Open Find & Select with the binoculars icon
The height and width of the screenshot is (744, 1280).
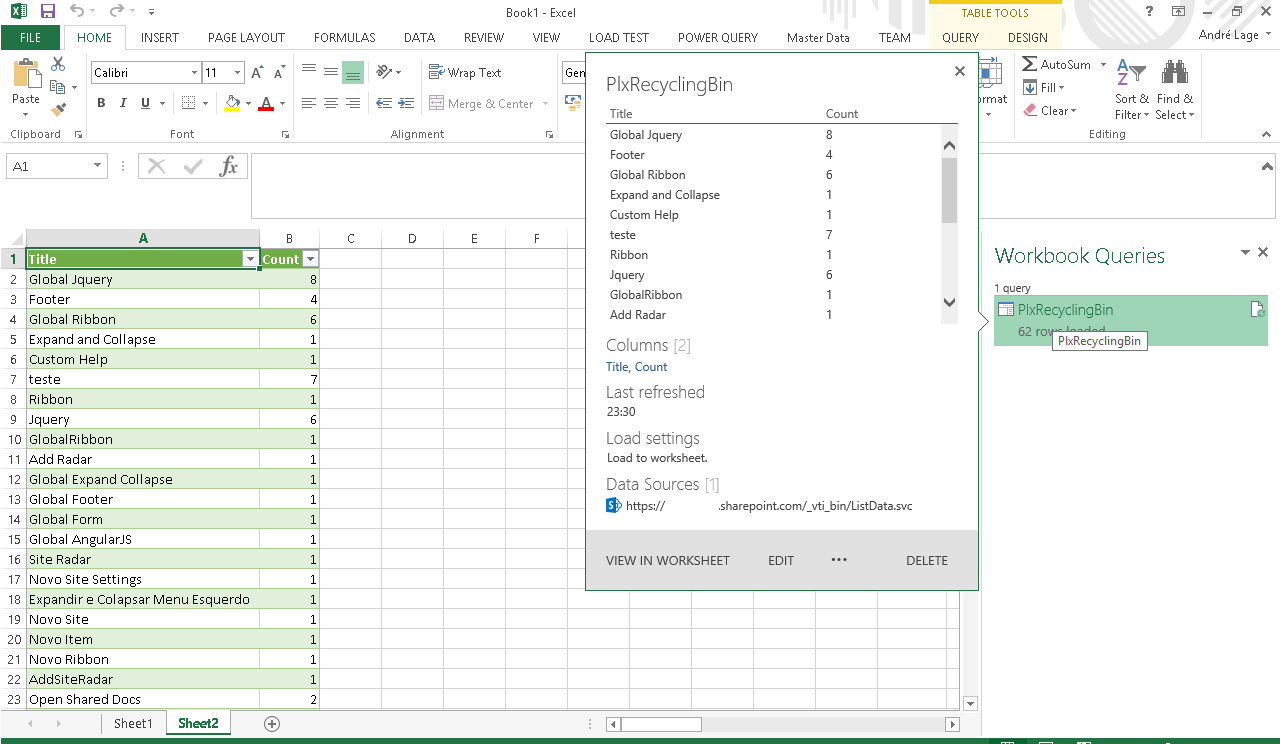click(x=1175, y=90)
